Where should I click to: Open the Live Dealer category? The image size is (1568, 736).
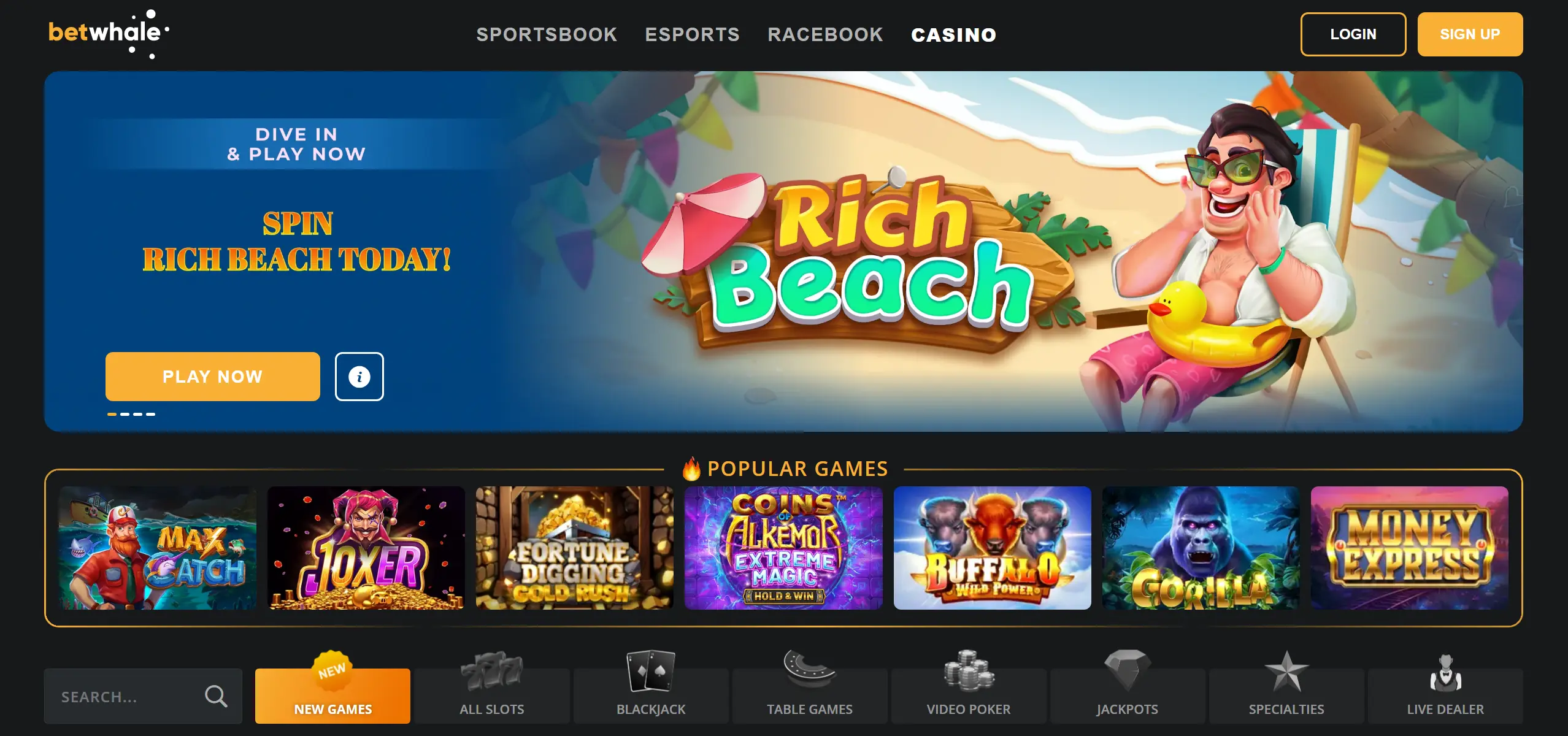[x=1445, y=688]
